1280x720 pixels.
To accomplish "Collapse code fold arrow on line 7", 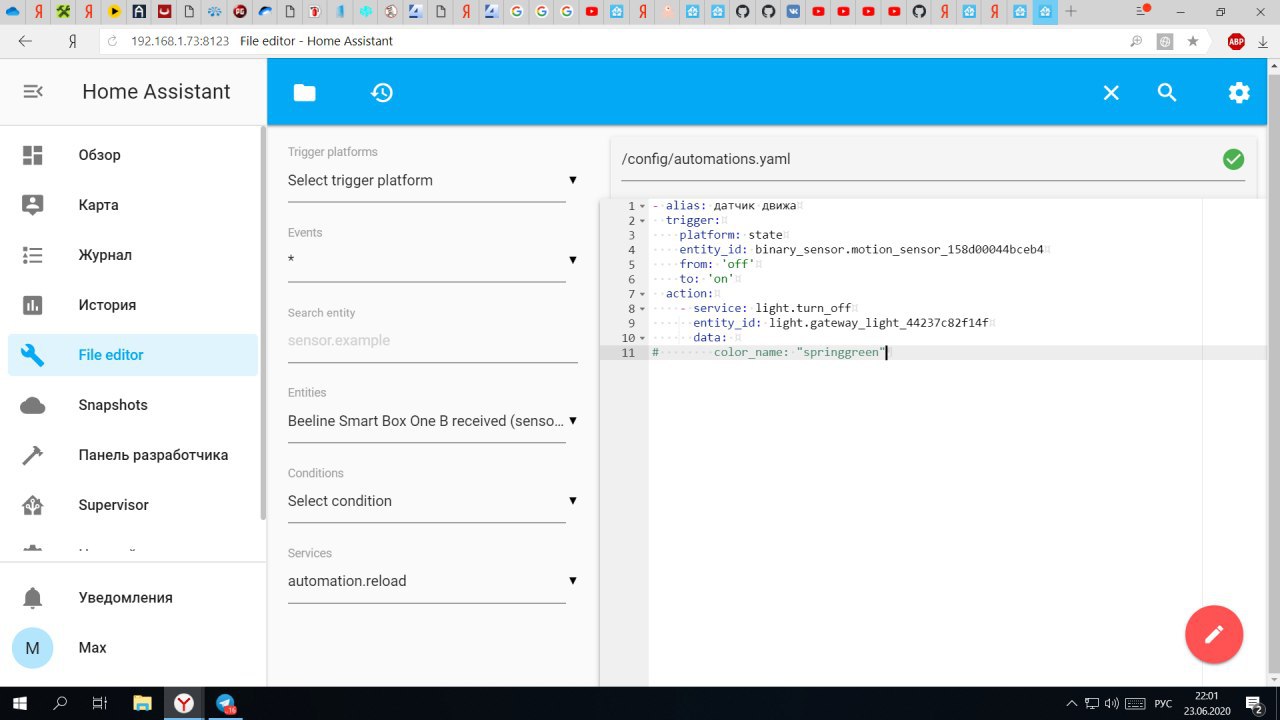I will coord(643,294).
